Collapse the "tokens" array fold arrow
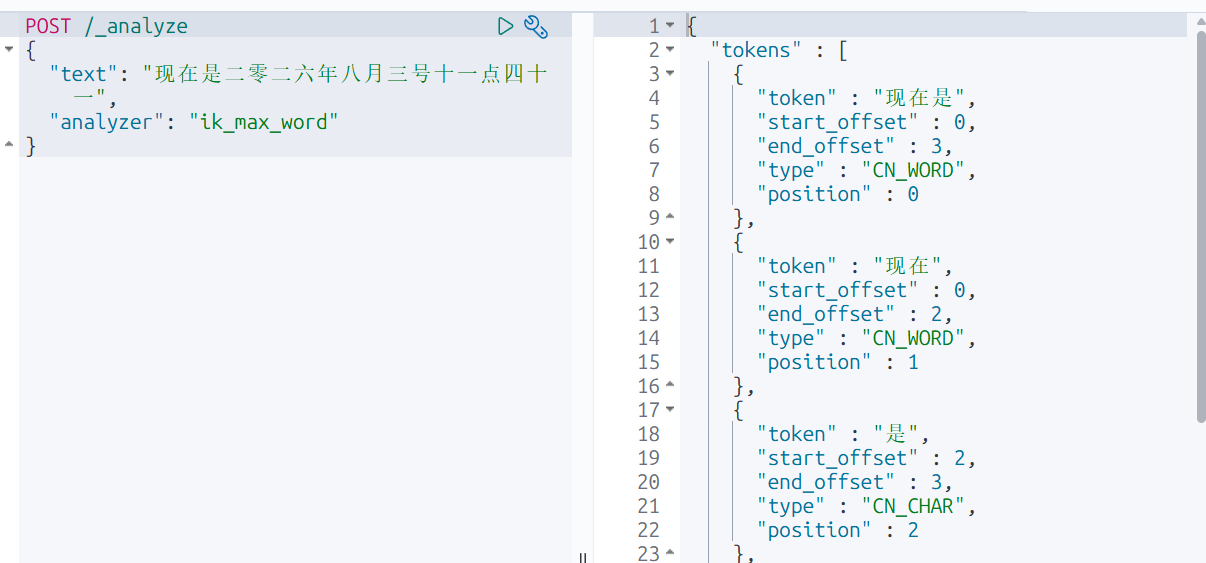The width and height of the screenshot is (1206, 563). pyautogui.click(x=670, y=50)
